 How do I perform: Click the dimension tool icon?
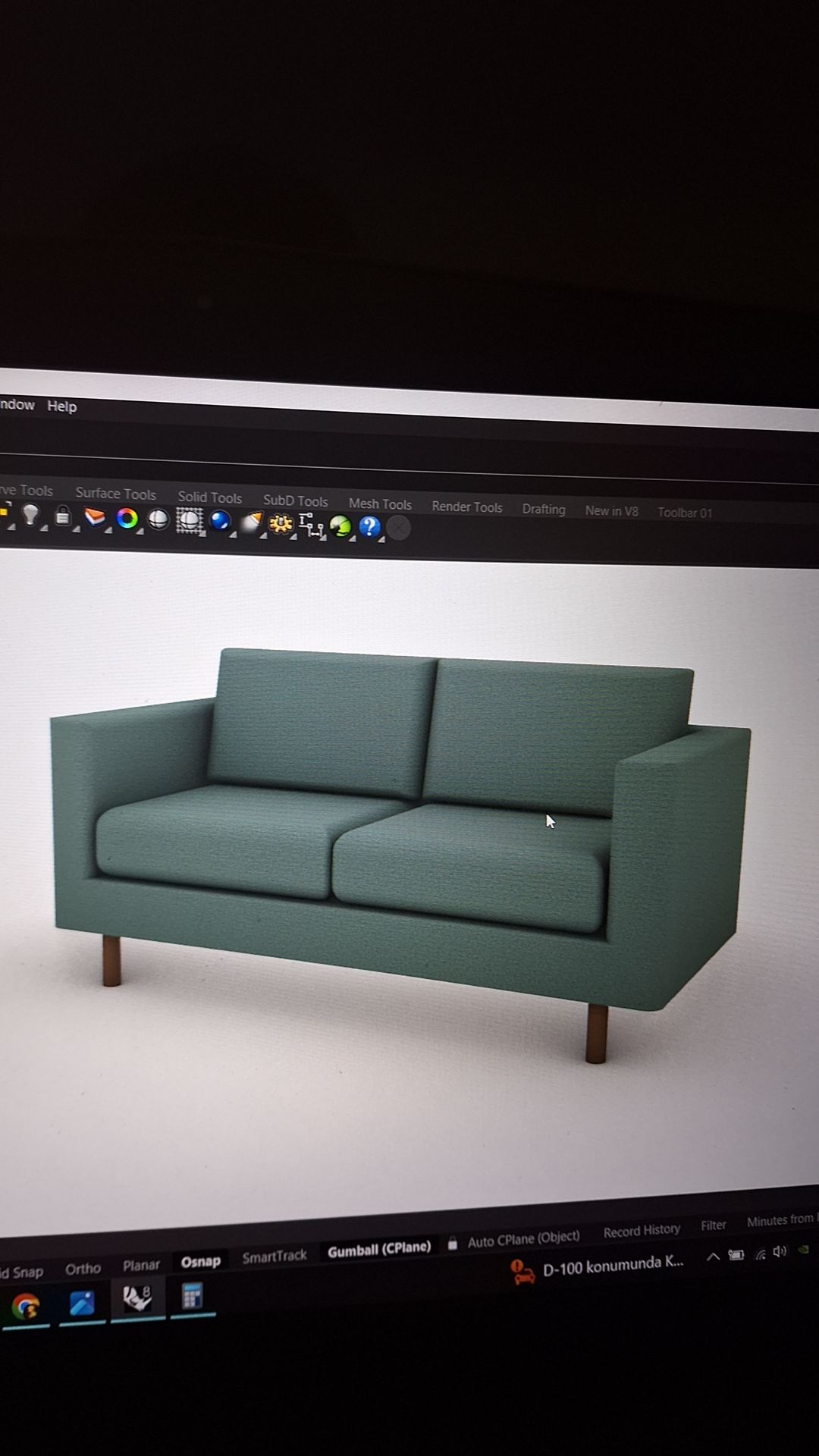coord(310,525)
